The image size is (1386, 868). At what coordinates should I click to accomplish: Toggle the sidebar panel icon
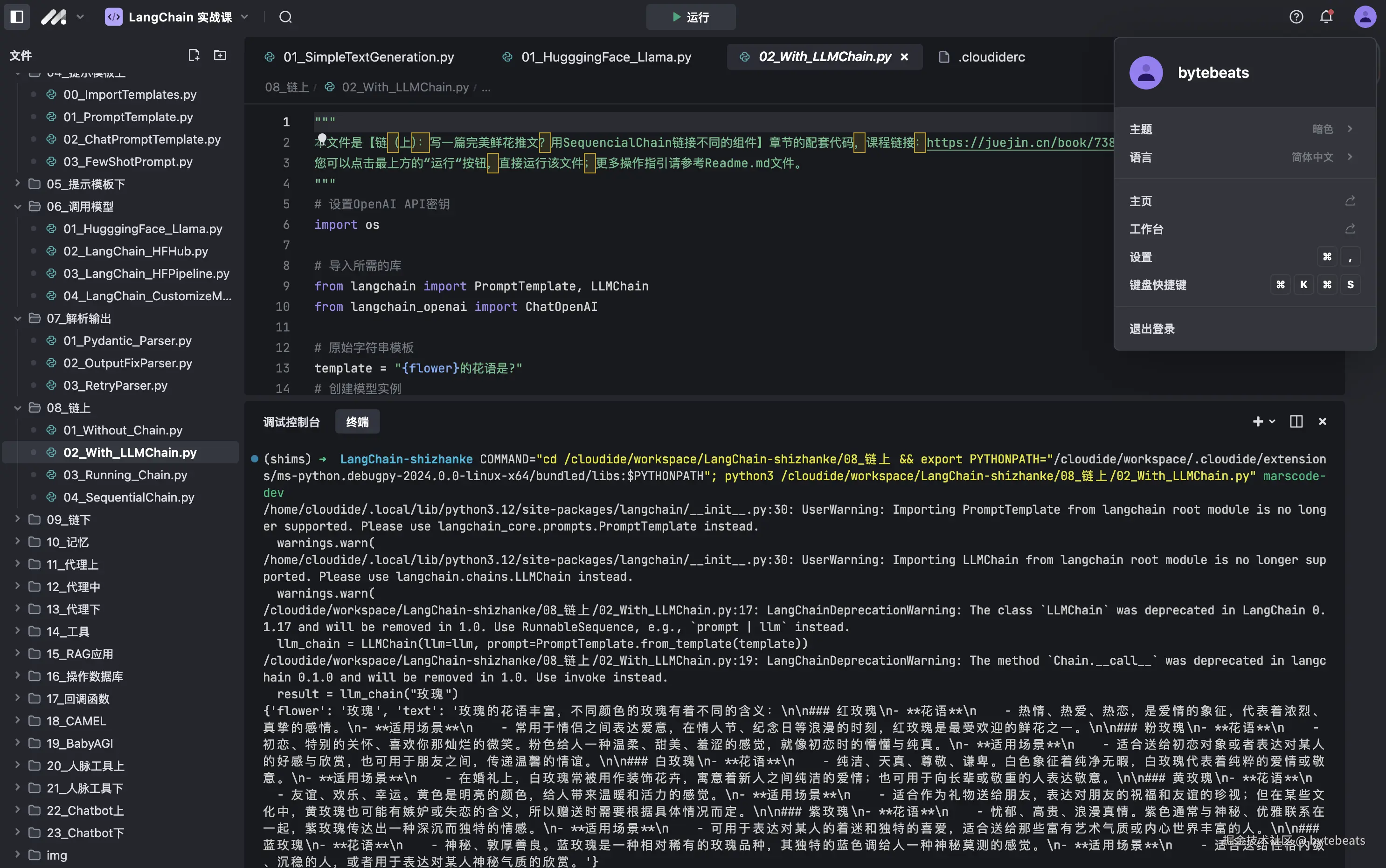click(17, 17)
